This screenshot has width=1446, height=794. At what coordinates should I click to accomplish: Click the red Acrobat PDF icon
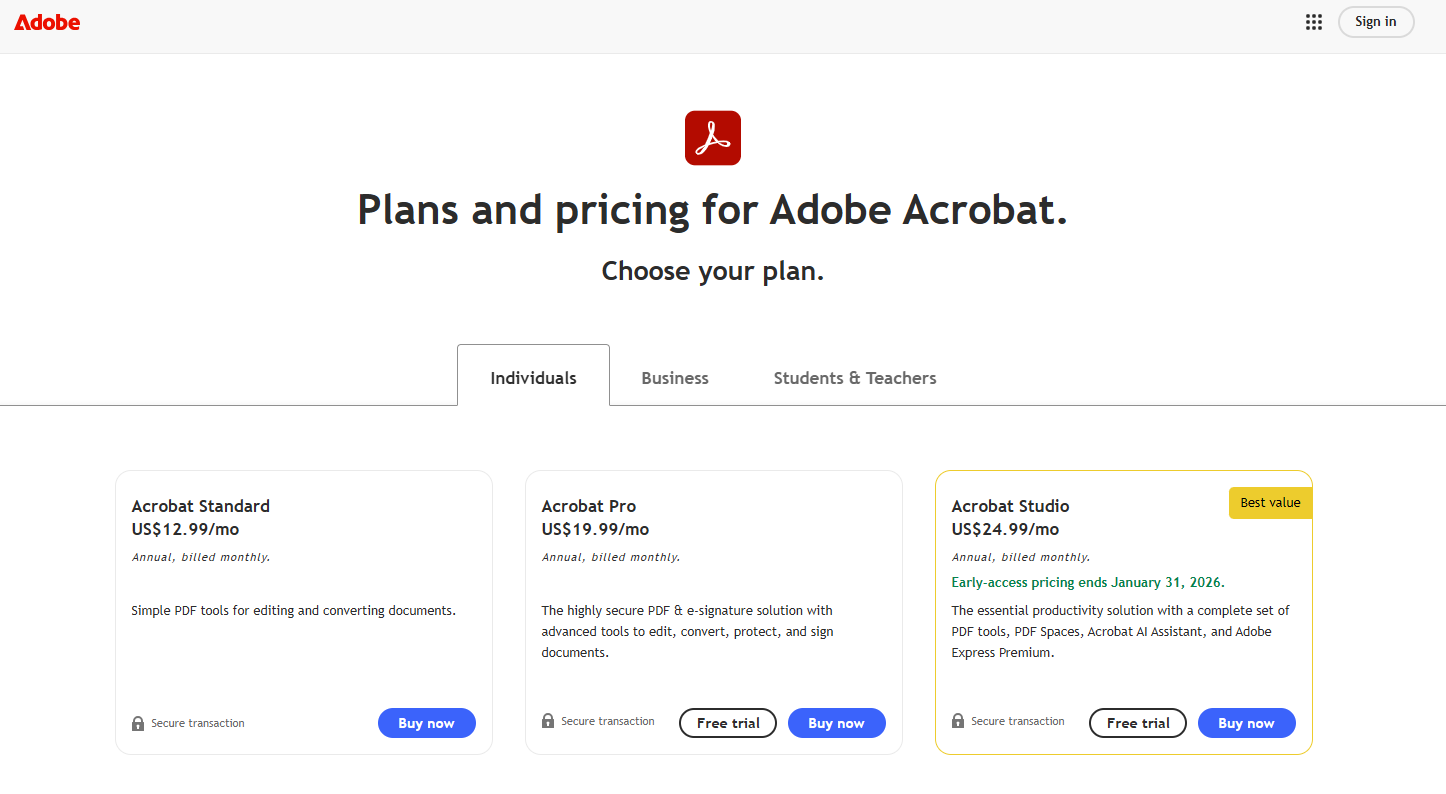(x=712, y=138)
